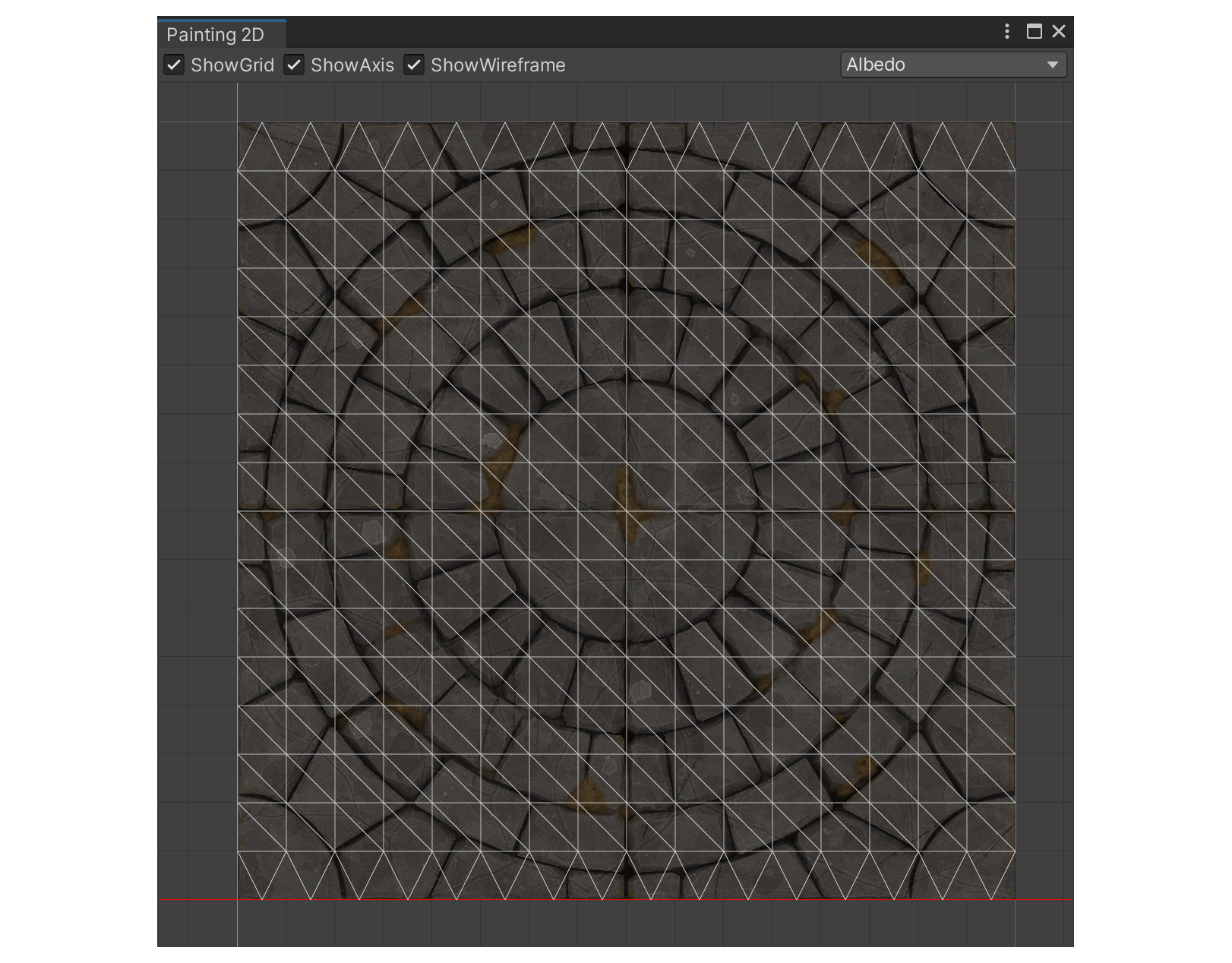Uncheck ShowWireframe to hide mesh lines

click(x=413, y=65)
